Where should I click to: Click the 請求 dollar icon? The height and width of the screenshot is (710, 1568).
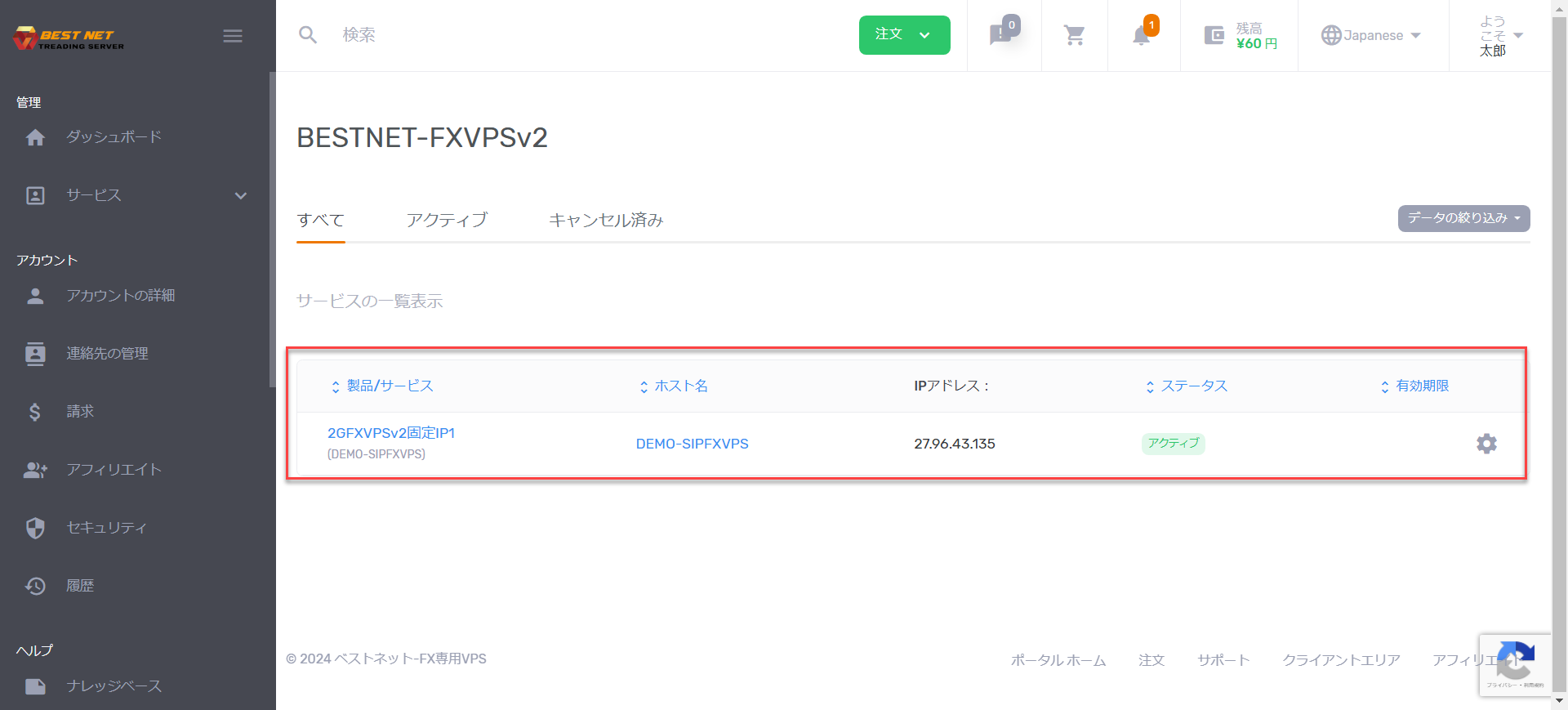tap(35, 412)
